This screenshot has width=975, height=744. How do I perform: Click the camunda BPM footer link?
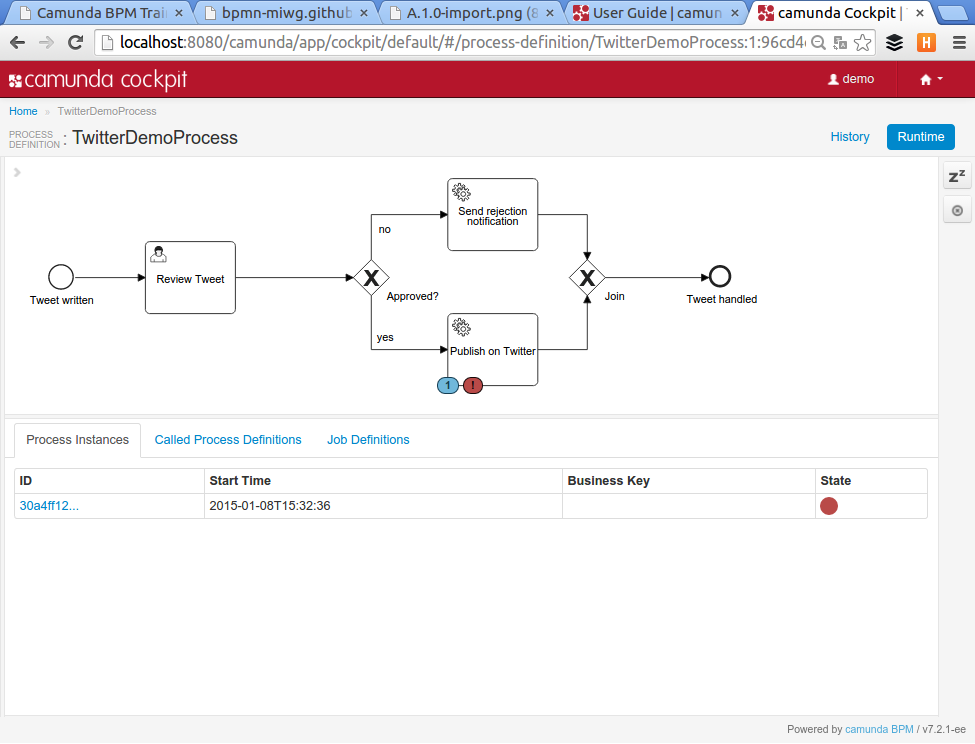click(879, 729)
